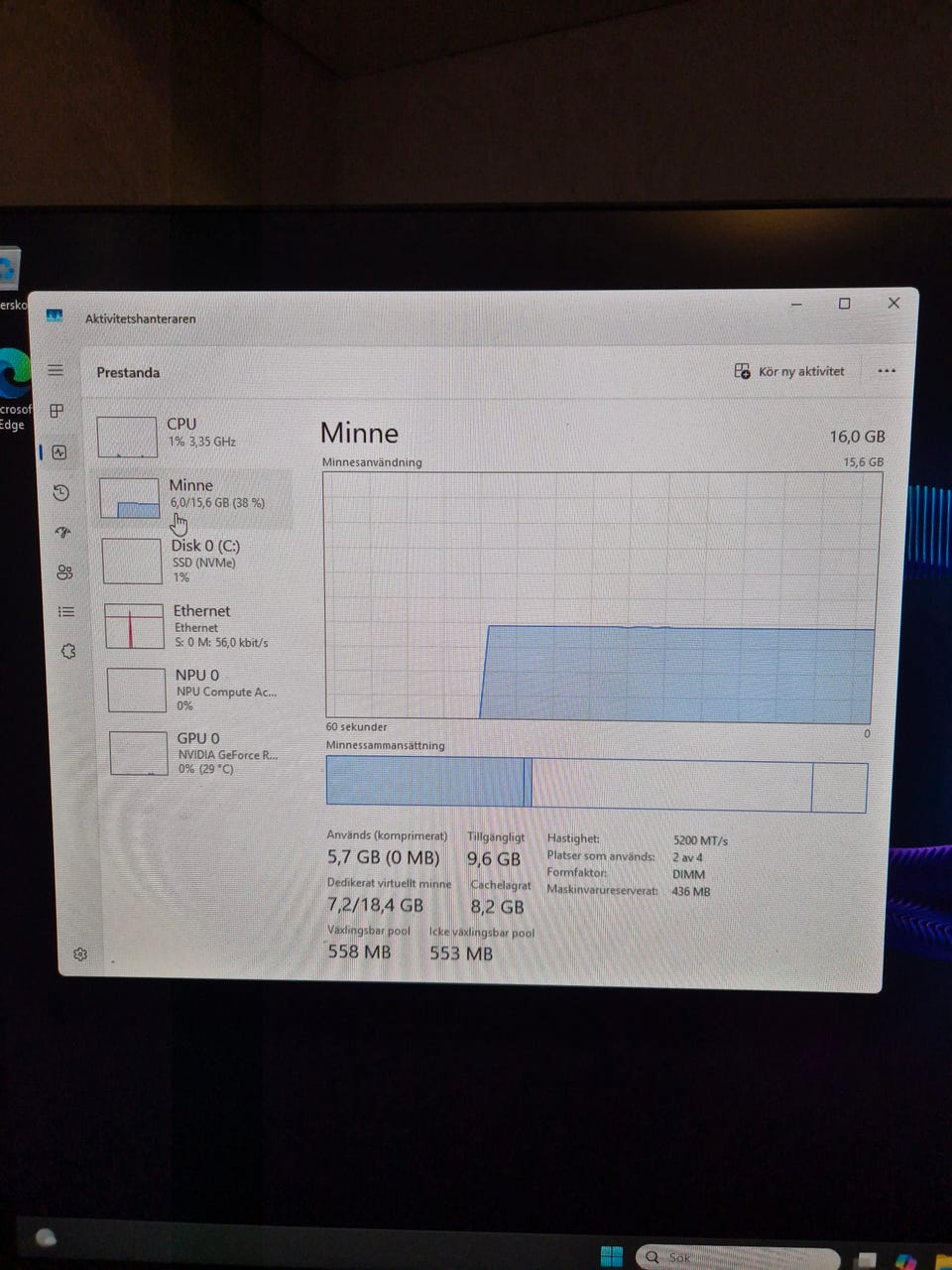
Task: Open the Task View icon on taskbar
Action: [x=867, y=1260]
